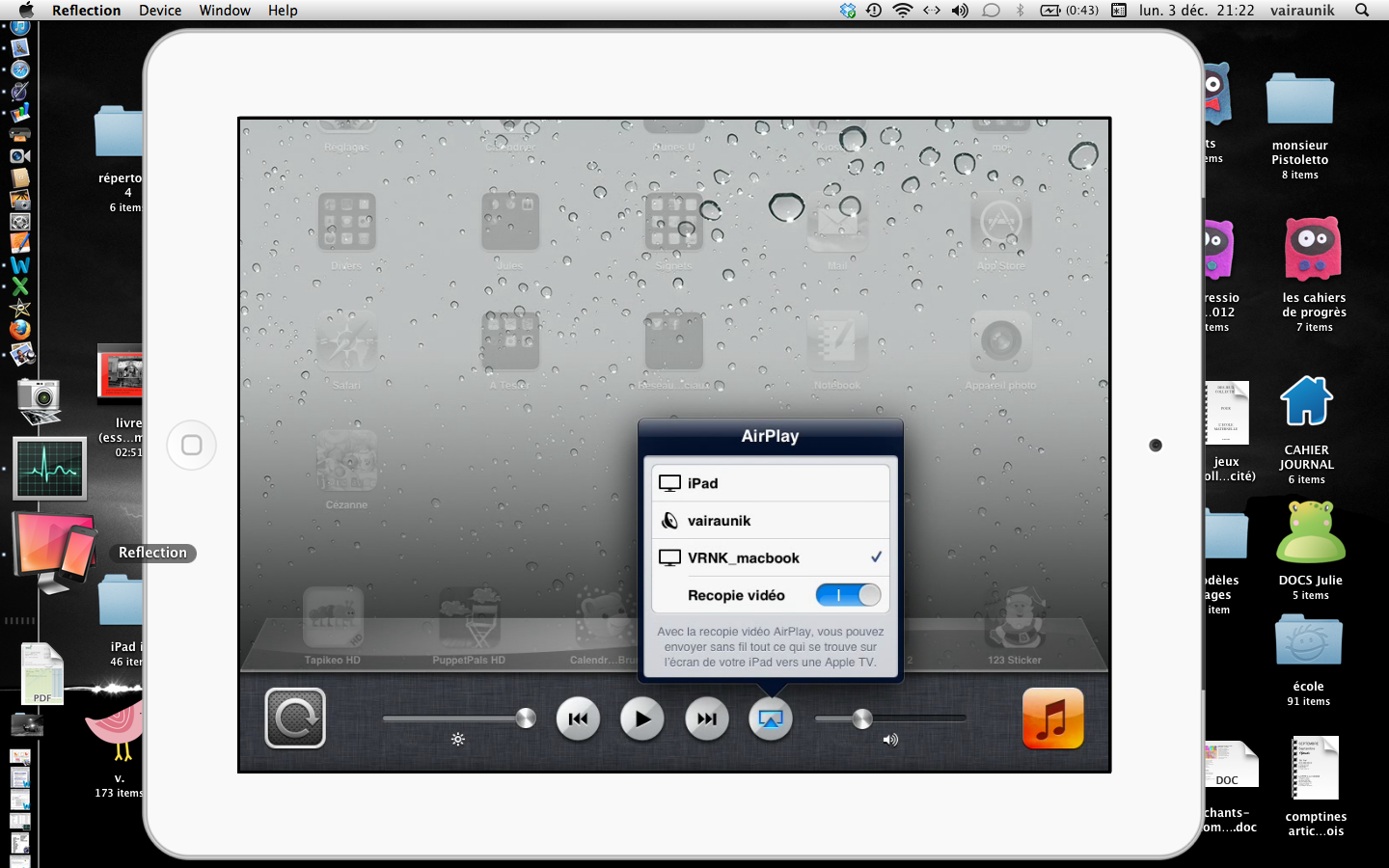The image size is (1389, 868).
Task: Skip to the next track
Action: (707, 719)
